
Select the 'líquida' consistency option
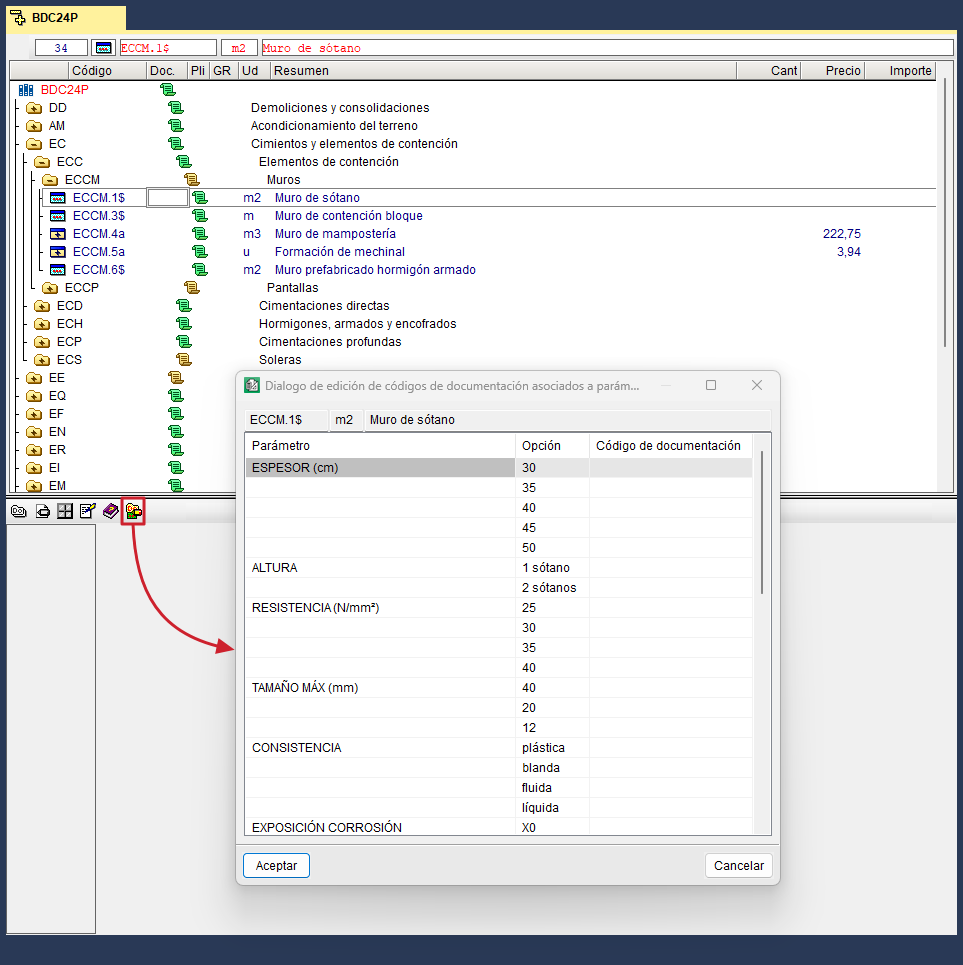click(x=498, y=807)
